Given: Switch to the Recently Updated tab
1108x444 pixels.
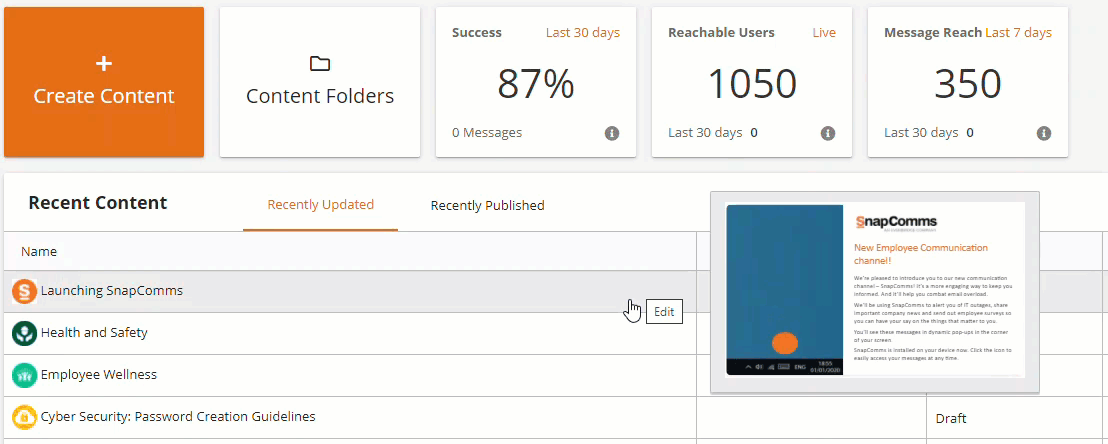Looking at the screenshot, I should click(x=320, y=205).
